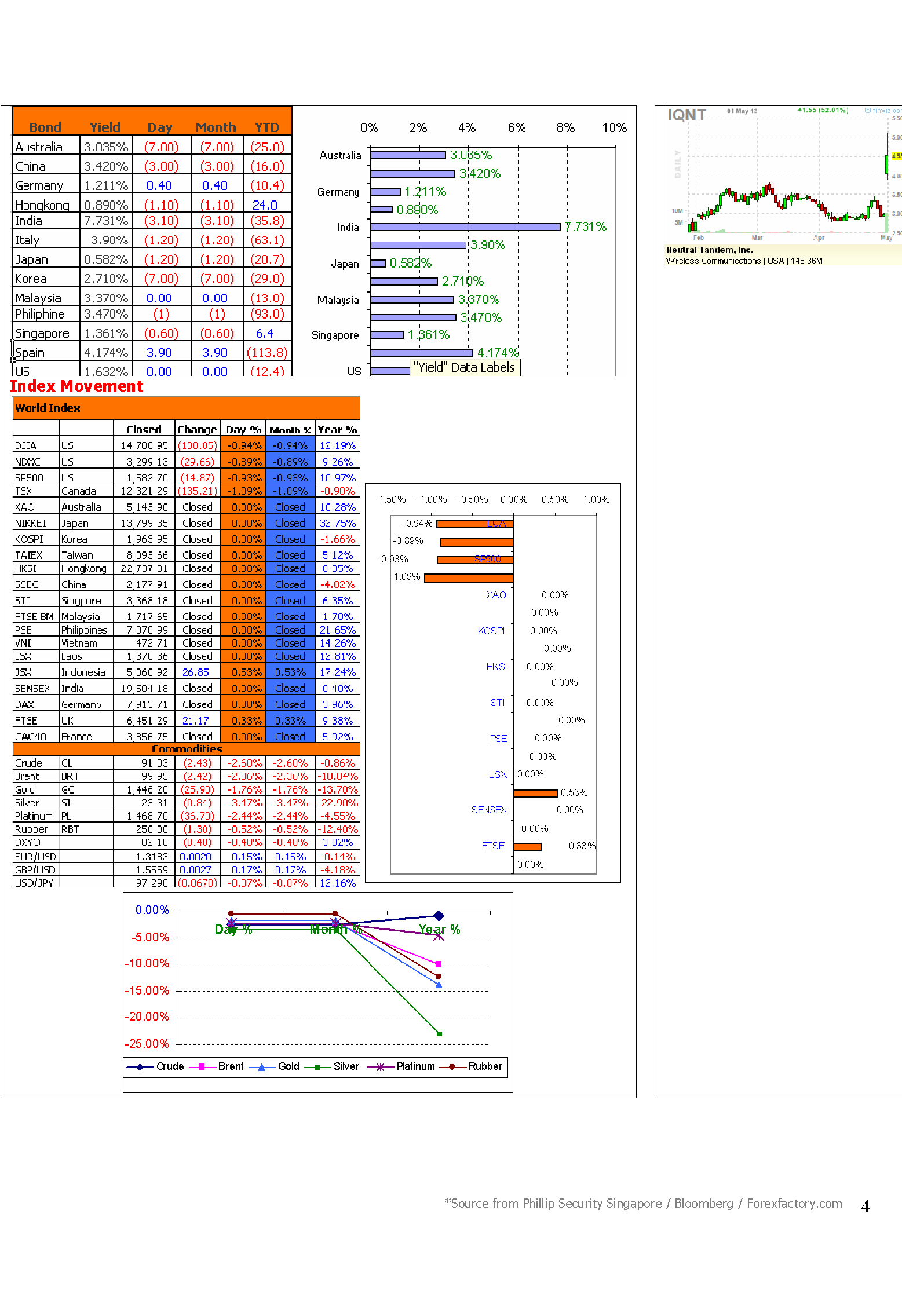Click the Year % column header
902x1316 pixels.
pyautogui.click(x=337, y=430)
